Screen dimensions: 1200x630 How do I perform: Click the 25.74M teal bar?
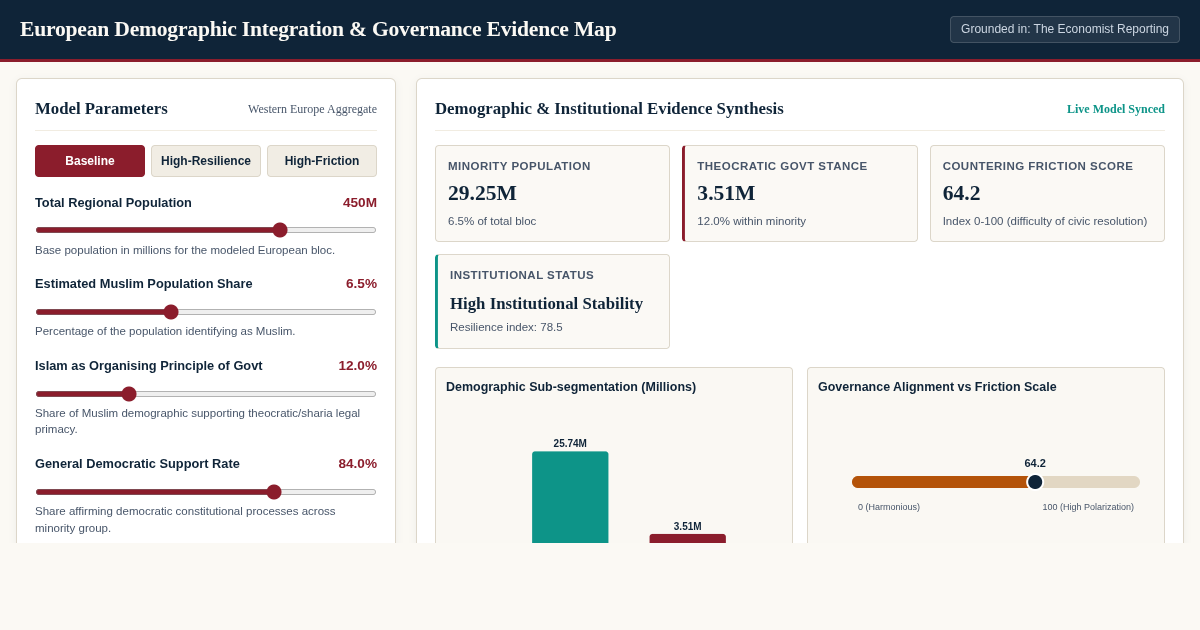tap(570, 497)
